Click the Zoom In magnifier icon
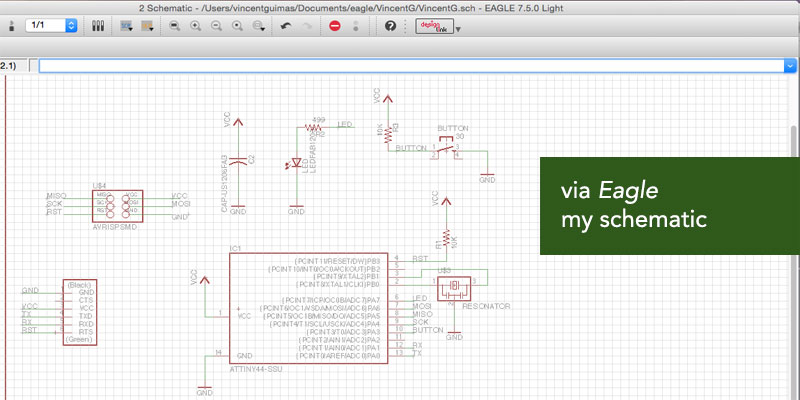The height and width of the screenshot is (400, 800). point(195,26)
